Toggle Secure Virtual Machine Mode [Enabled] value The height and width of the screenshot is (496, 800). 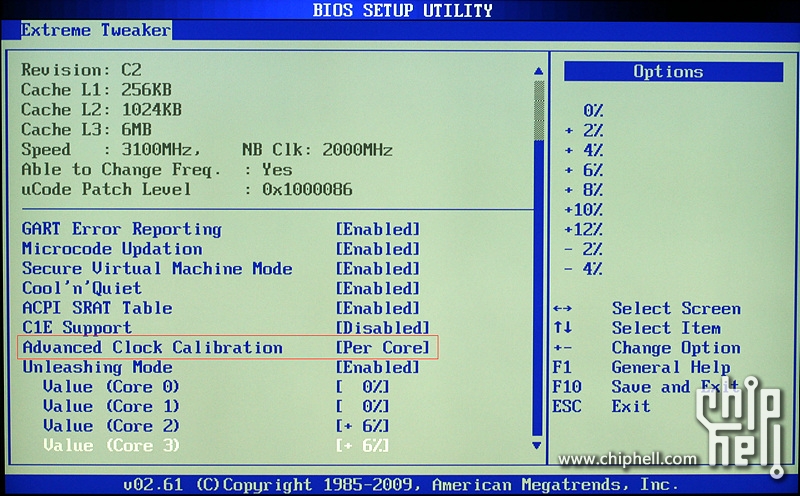pyautogui.click(x=378, y=269)
